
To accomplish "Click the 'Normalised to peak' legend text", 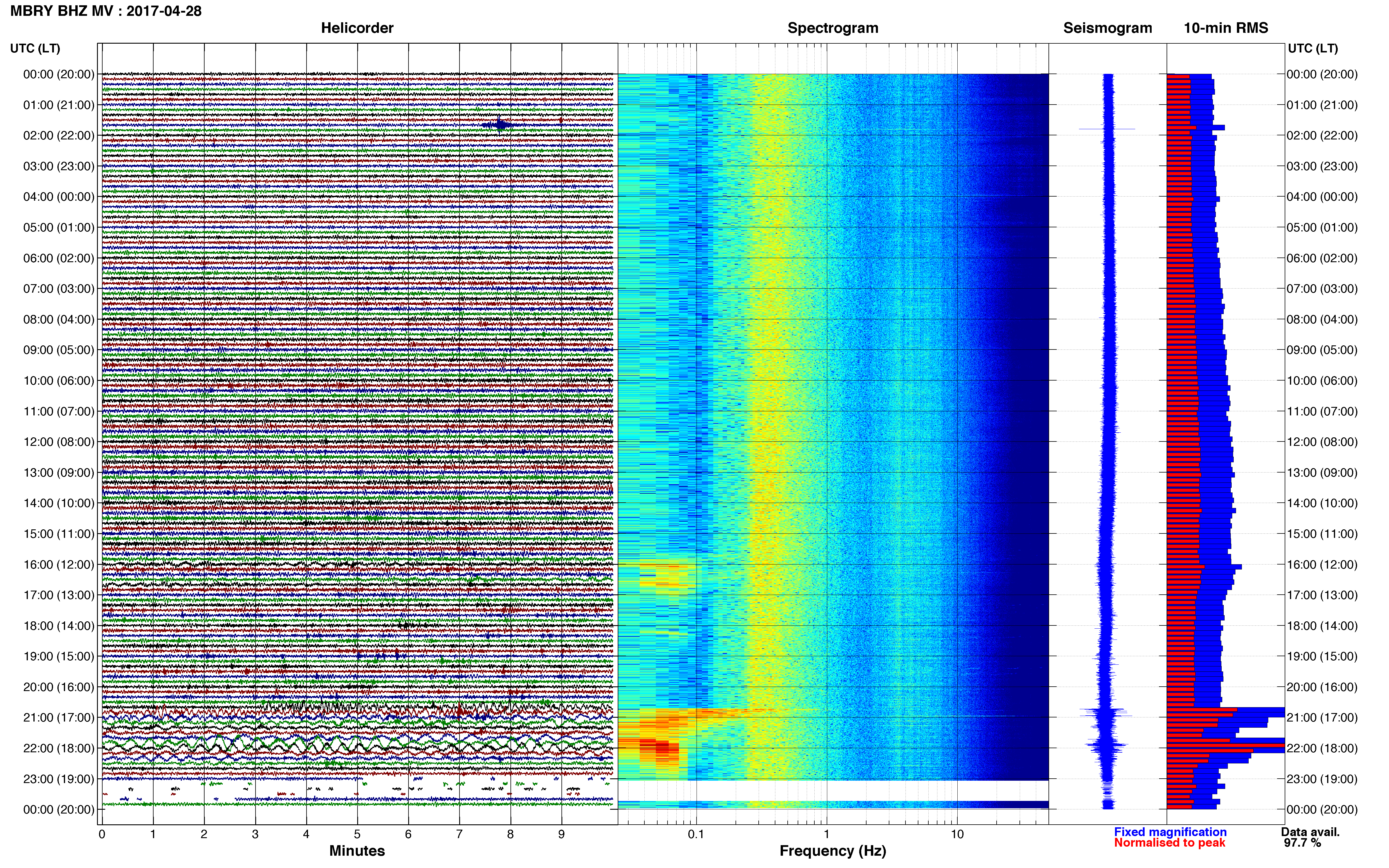I will (1170, 843).
